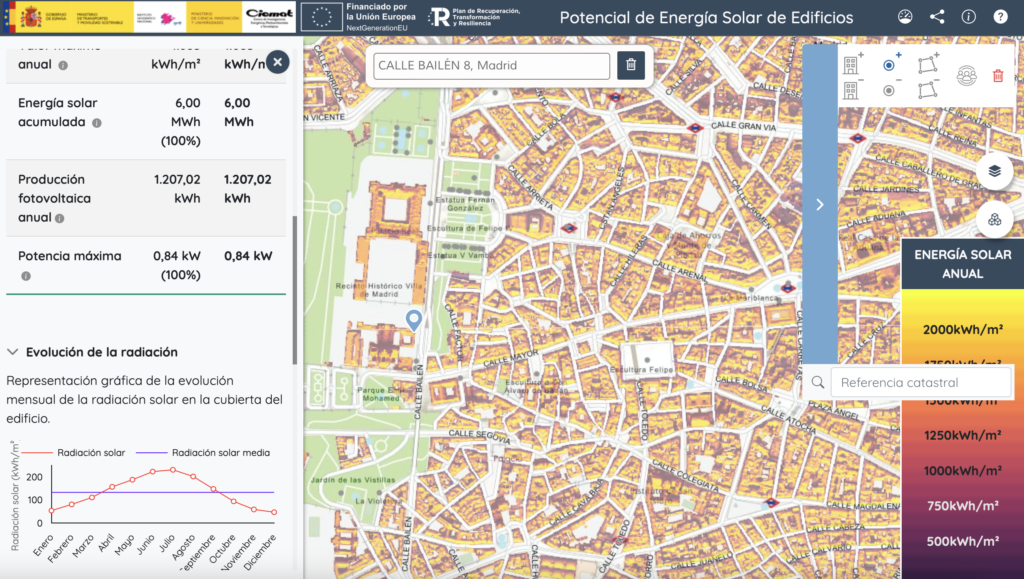Click the search magnifier for catastral reference

click(818, 383)
